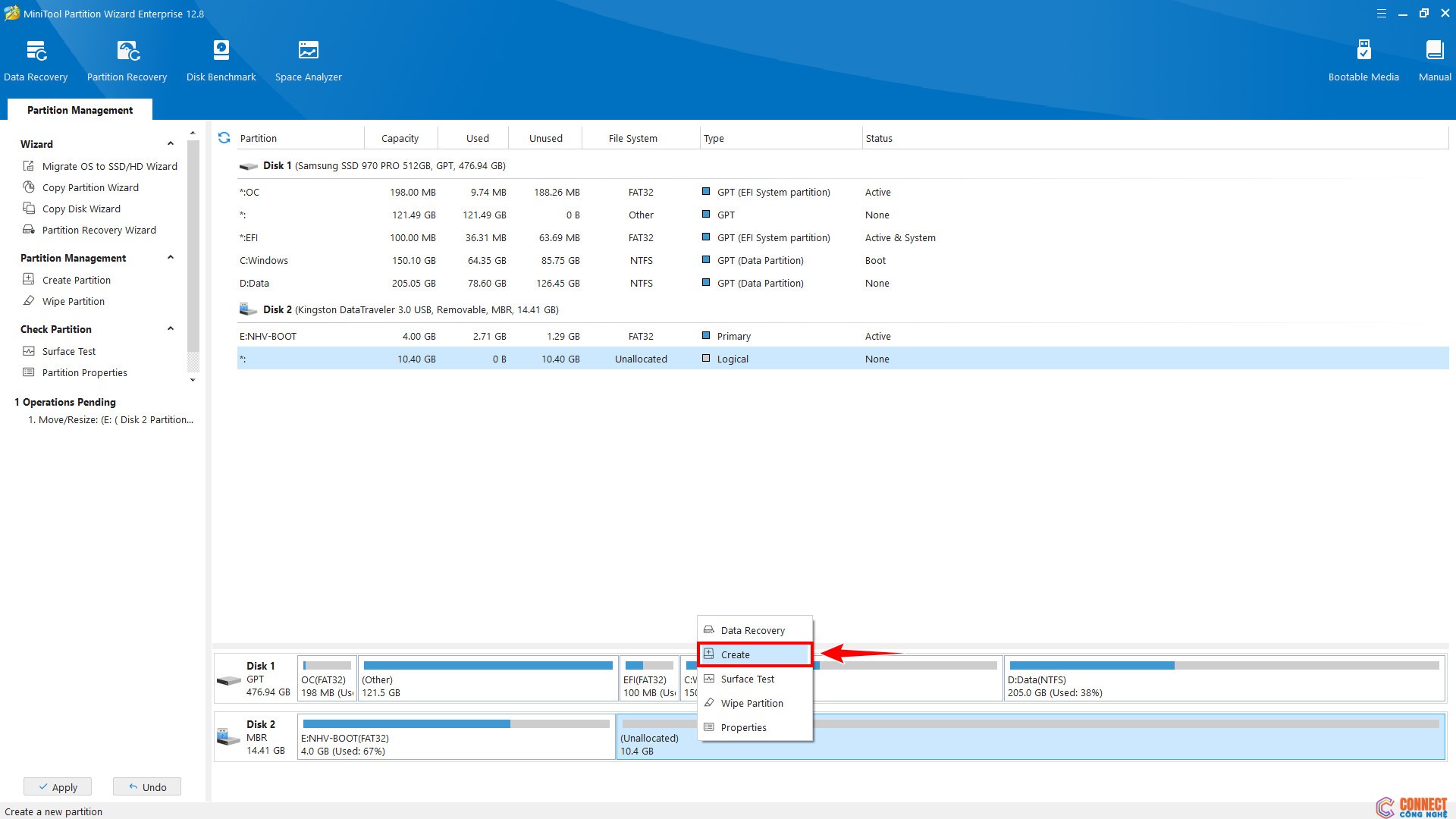Click Copy Disk Wizard link
This screenshot has height=819, width=1456.
(81, 209)
